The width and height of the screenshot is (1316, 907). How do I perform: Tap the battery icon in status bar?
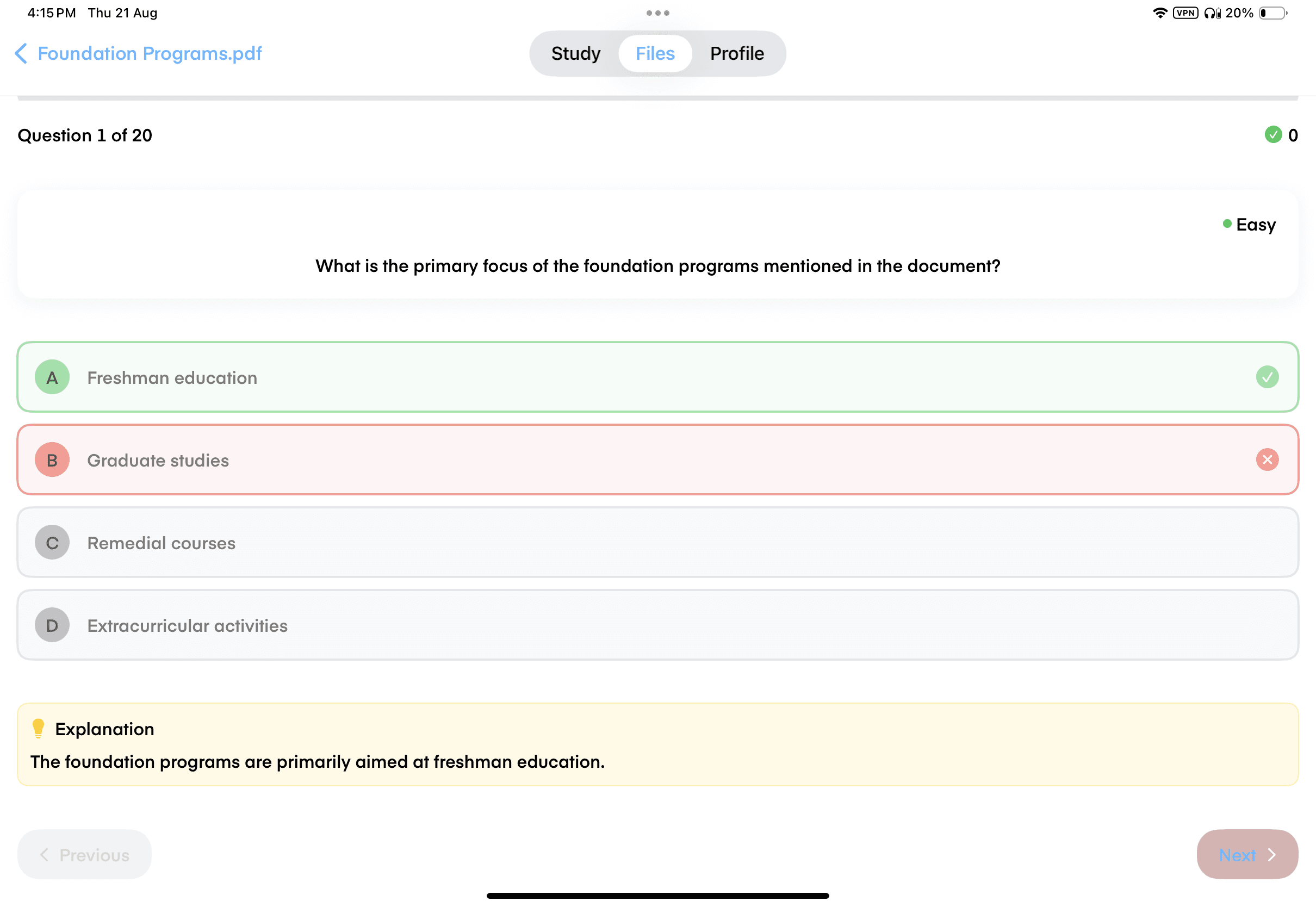point(1274,13)
